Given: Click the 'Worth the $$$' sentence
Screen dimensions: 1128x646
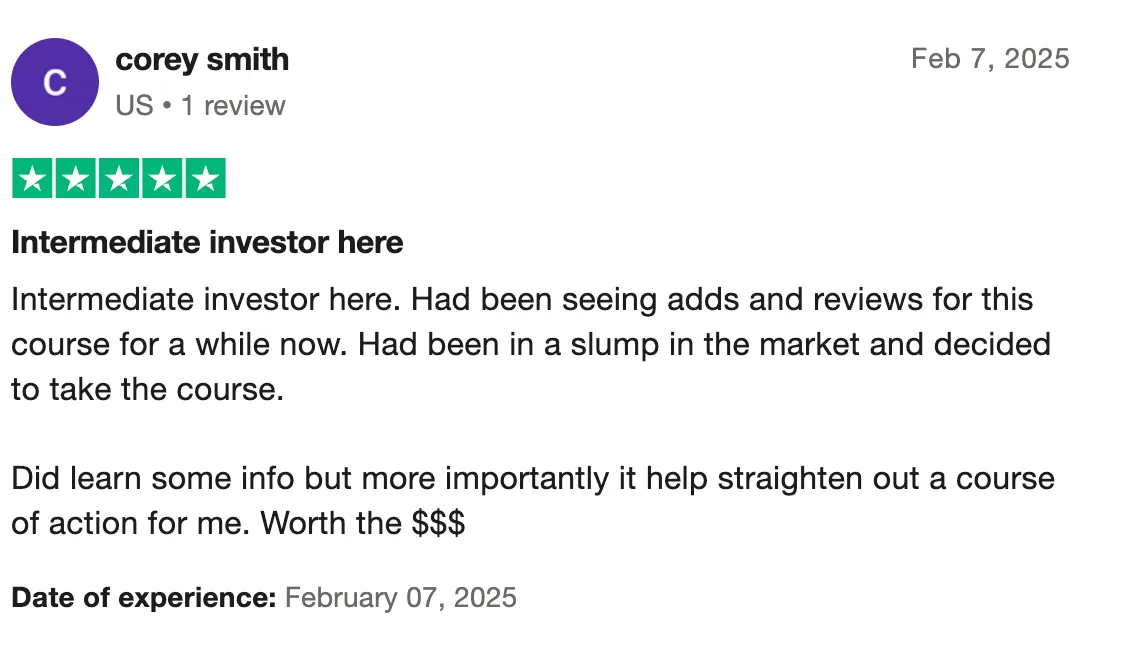Looking at the screenshot, I should pyautogui.click(x=363, y=523).
